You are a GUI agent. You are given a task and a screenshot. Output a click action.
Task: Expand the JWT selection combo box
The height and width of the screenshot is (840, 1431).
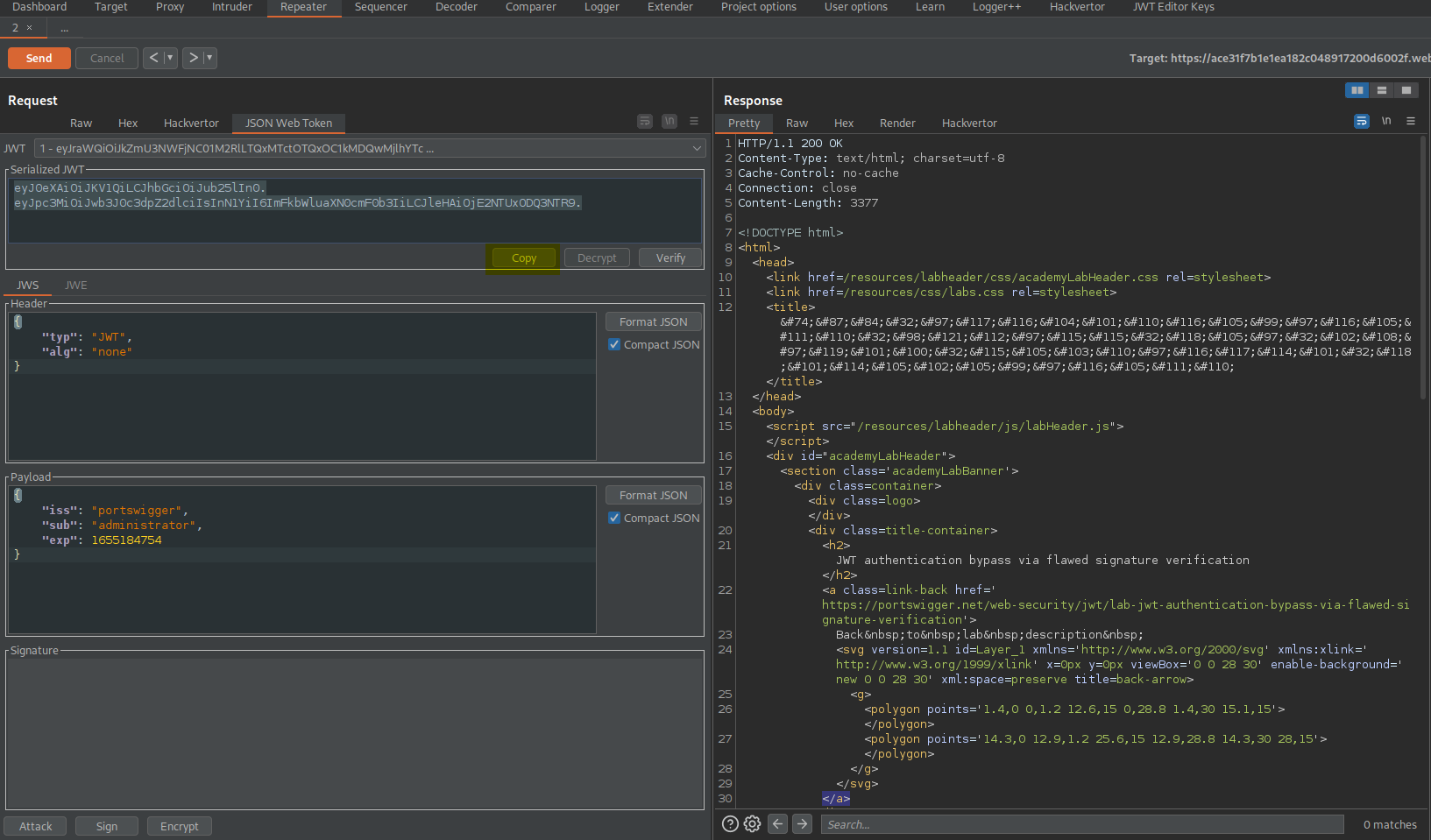coord(369,148)
